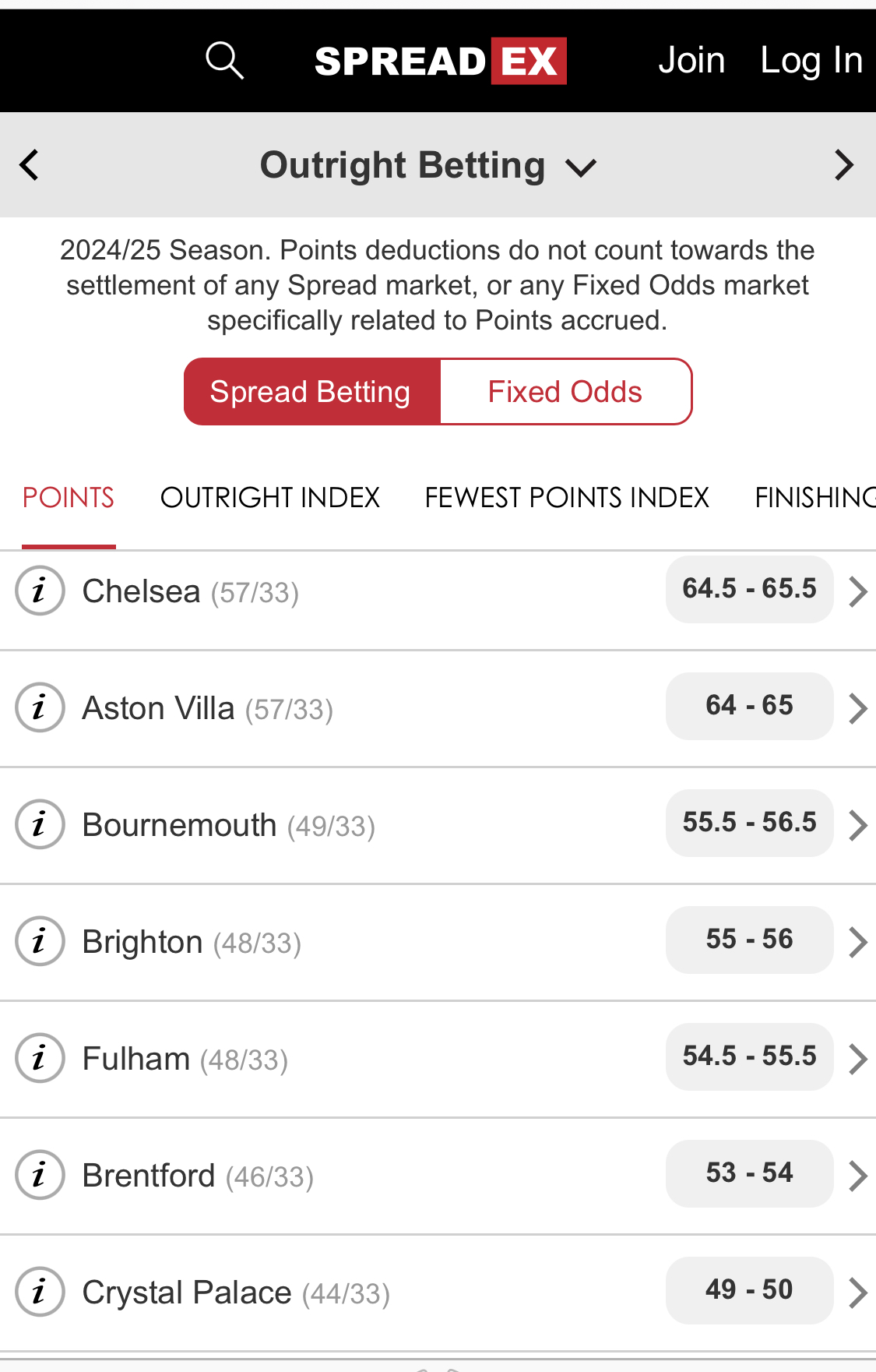Expand Chelsea row chevron
The image size is (876, 1372).
(x=857, y=591)
